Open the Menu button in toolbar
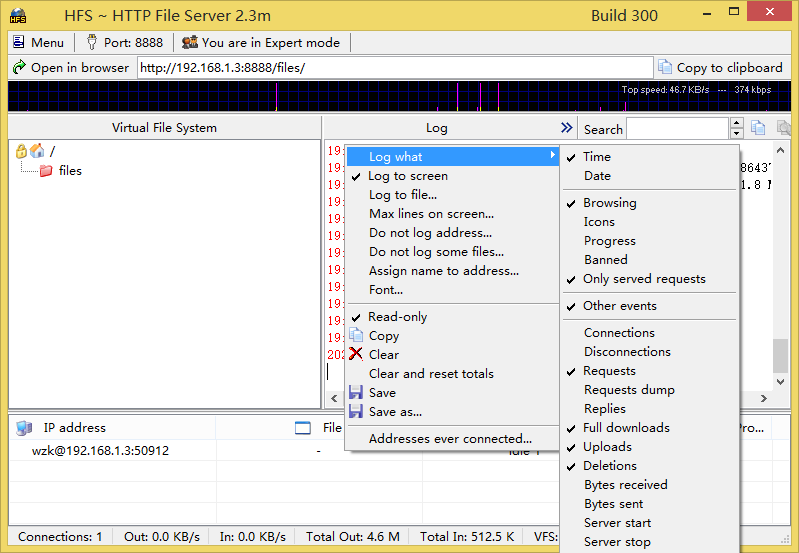 point(39,42)
